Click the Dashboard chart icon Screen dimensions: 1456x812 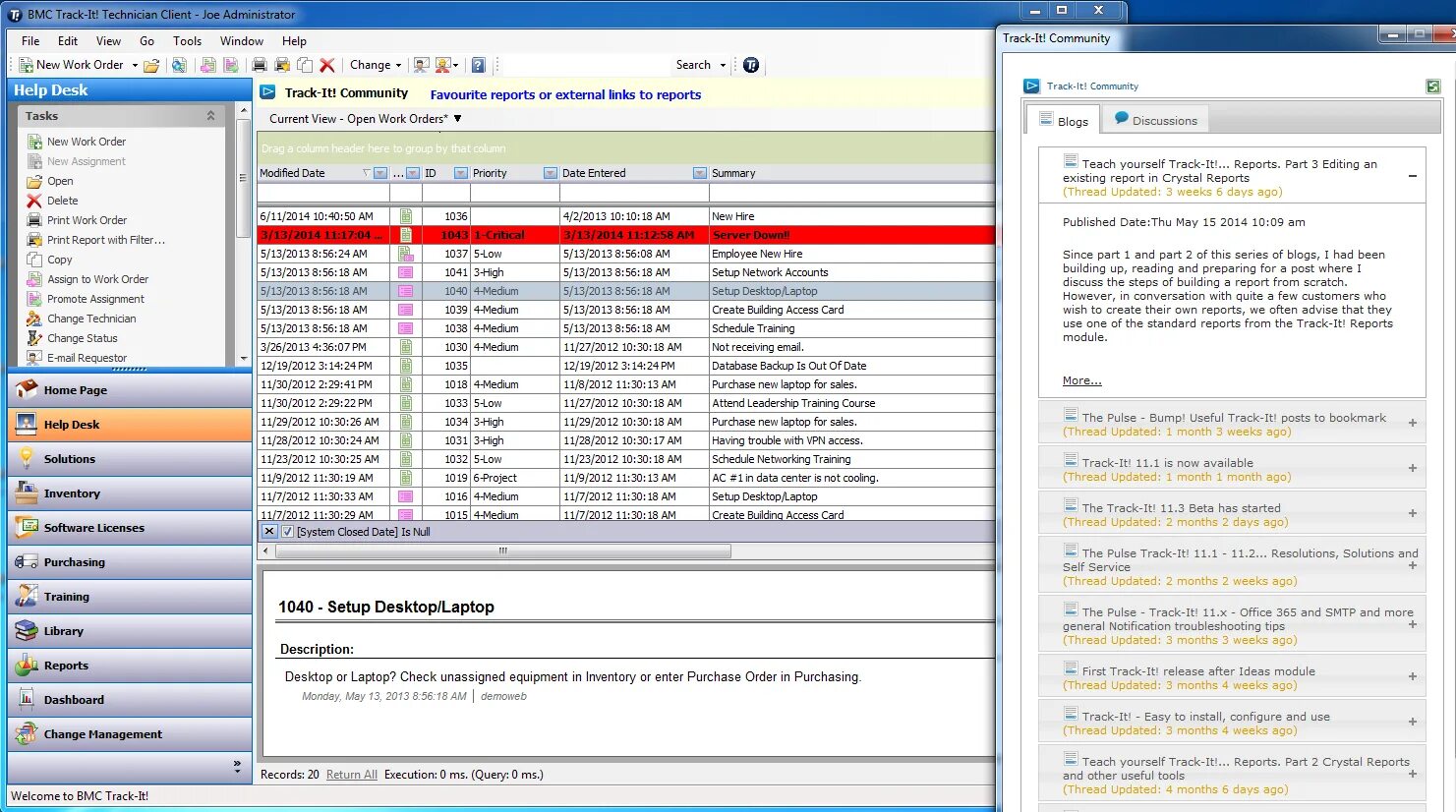coord(27,699)
